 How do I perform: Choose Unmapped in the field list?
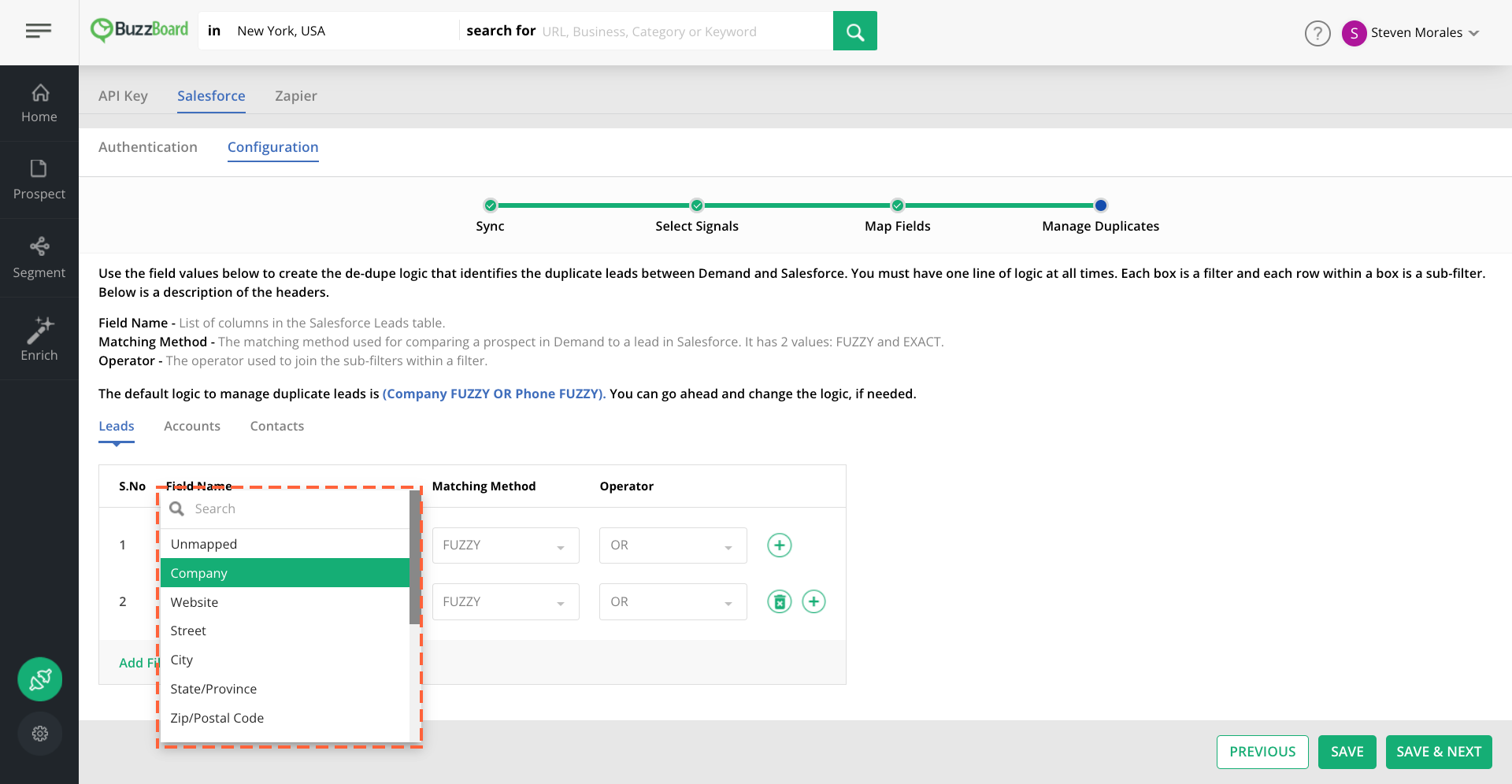coord(285,544)
